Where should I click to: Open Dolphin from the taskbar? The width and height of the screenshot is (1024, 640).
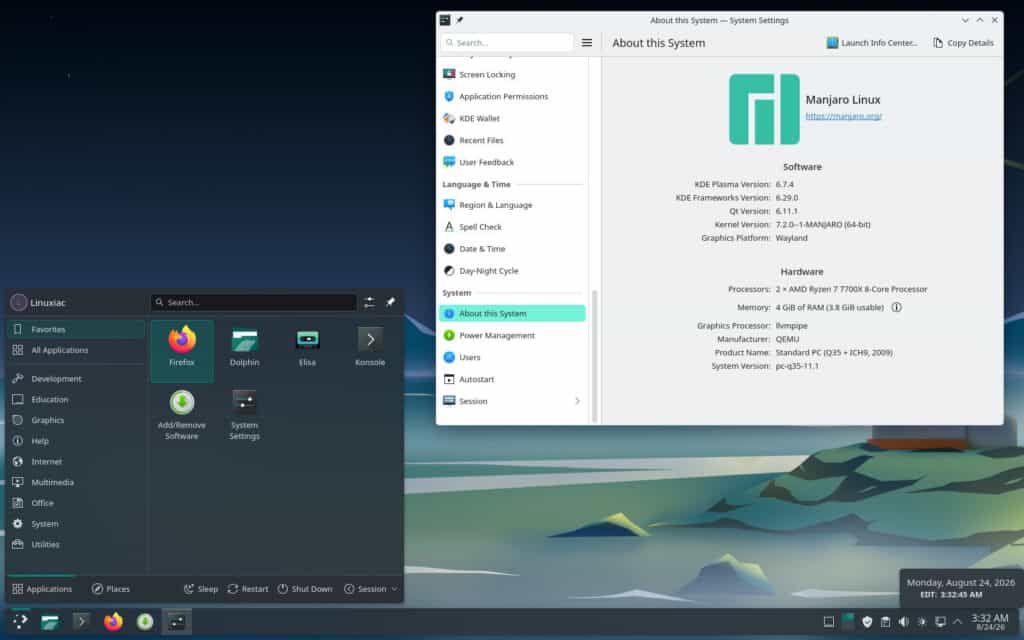click(50, 622)
